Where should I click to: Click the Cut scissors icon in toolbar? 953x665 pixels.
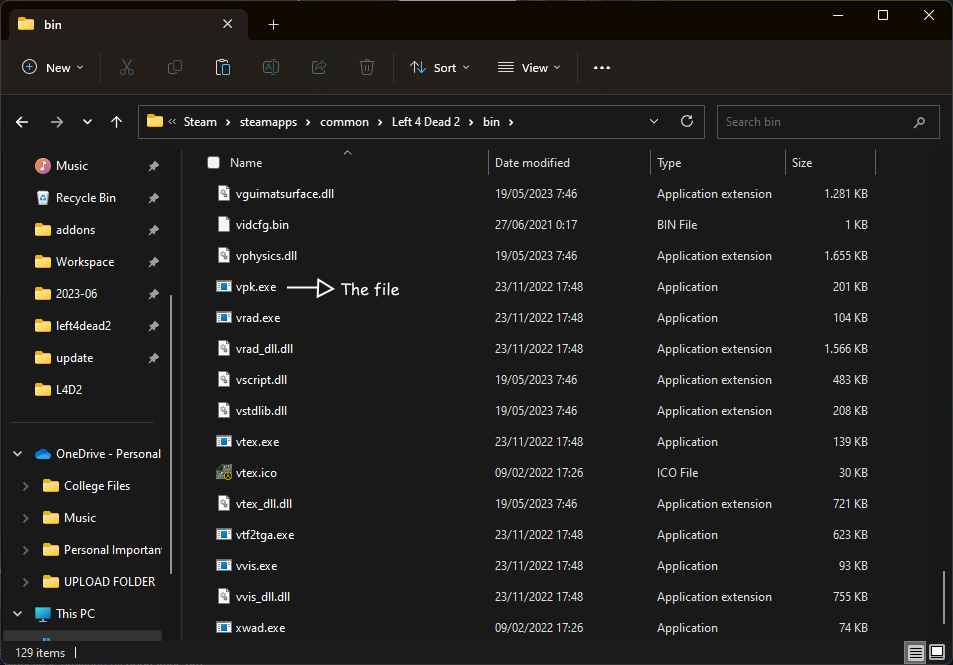[x=126, y=67]
